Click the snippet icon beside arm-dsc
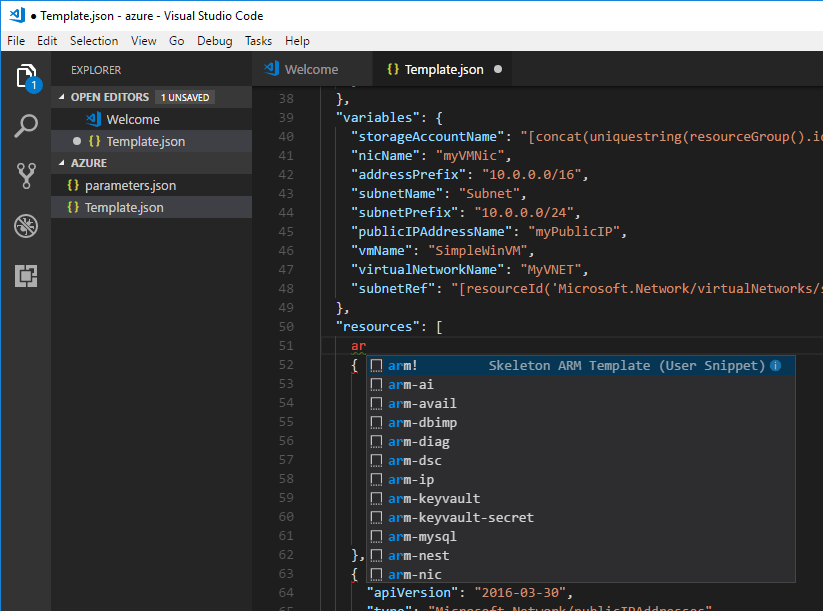This screenshot has height=611, width=823. coord(376,460)
